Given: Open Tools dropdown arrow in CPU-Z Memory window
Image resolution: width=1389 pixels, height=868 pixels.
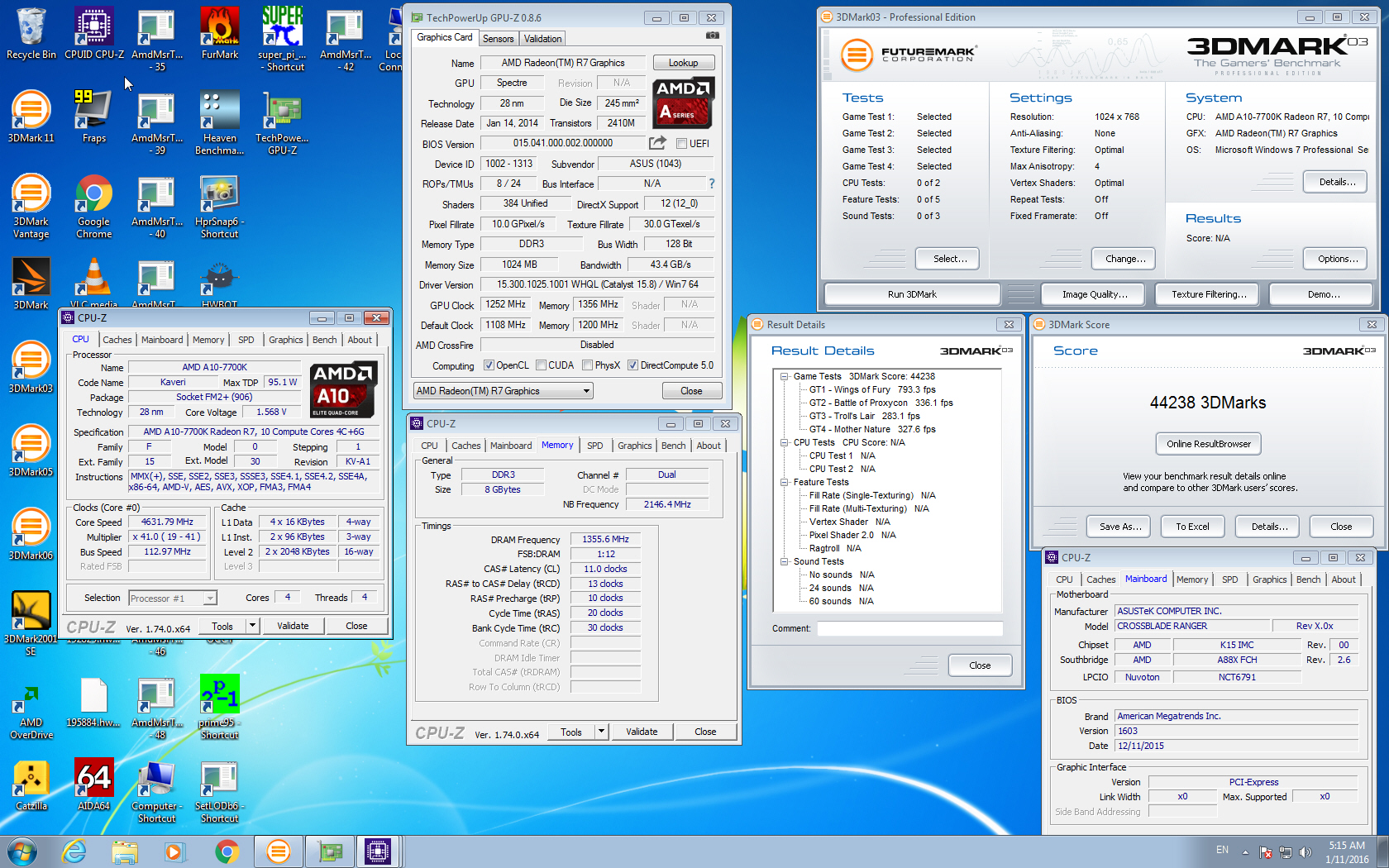Looking at the screenshot, I should click(602, 732).
